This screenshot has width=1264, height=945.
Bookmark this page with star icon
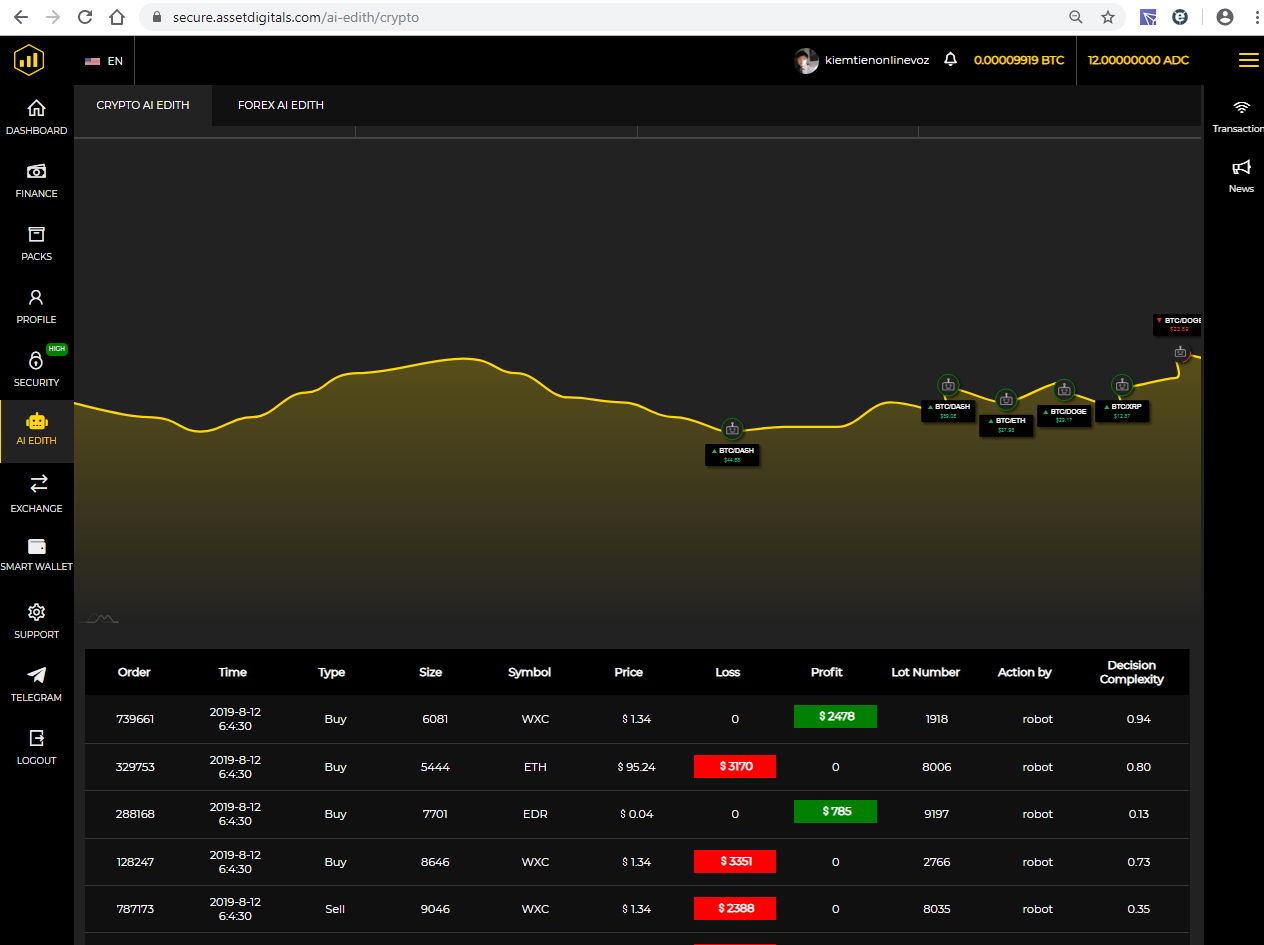coord(1107,17)
